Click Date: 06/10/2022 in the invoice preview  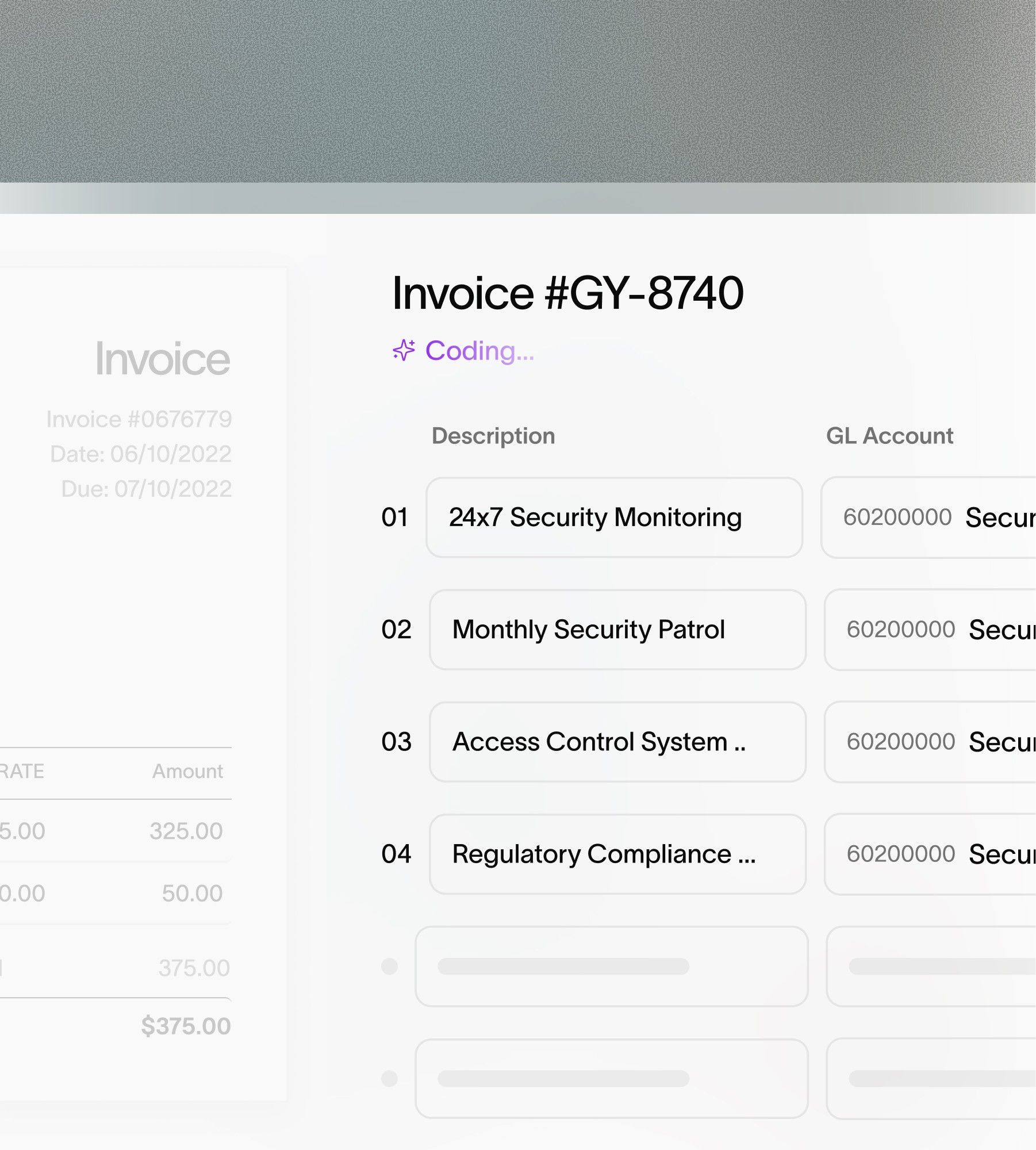coord(141,454)
